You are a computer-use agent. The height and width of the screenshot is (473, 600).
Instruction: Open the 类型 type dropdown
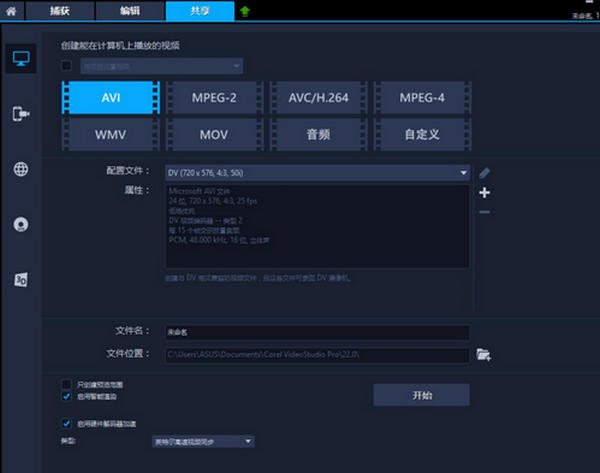point(203,442)
